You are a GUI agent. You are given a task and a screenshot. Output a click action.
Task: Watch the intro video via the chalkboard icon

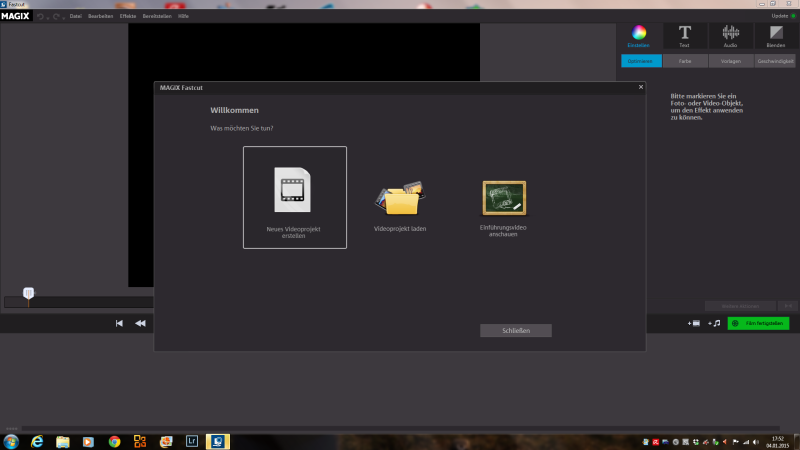[x=504, y=198]
